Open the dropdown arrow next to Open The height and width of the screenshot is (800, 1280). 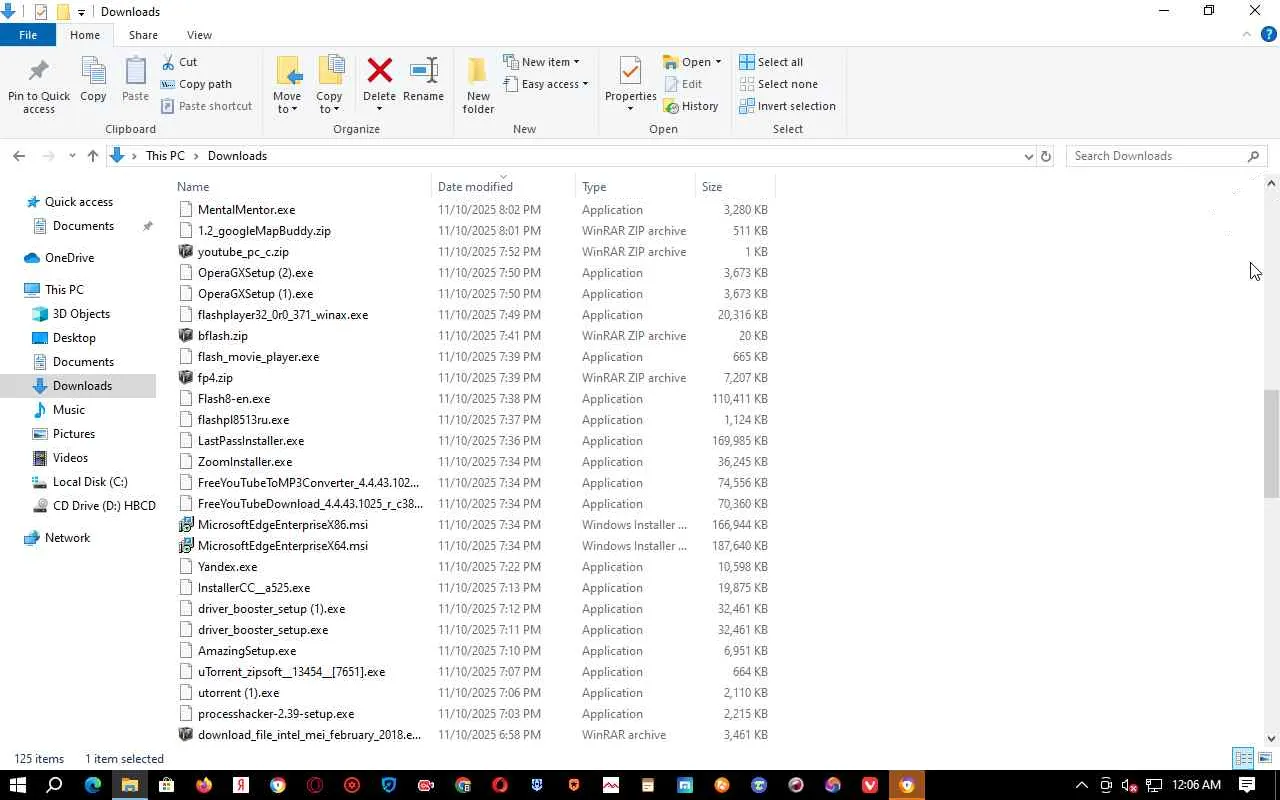tap(718, 62)
